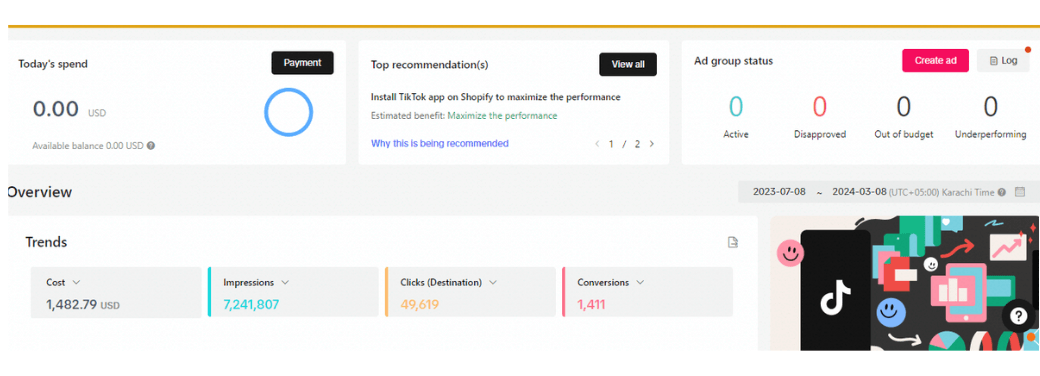The image size is (1040, 376).
Task: Go to next recommendation arrow
Action: [651, 143]
